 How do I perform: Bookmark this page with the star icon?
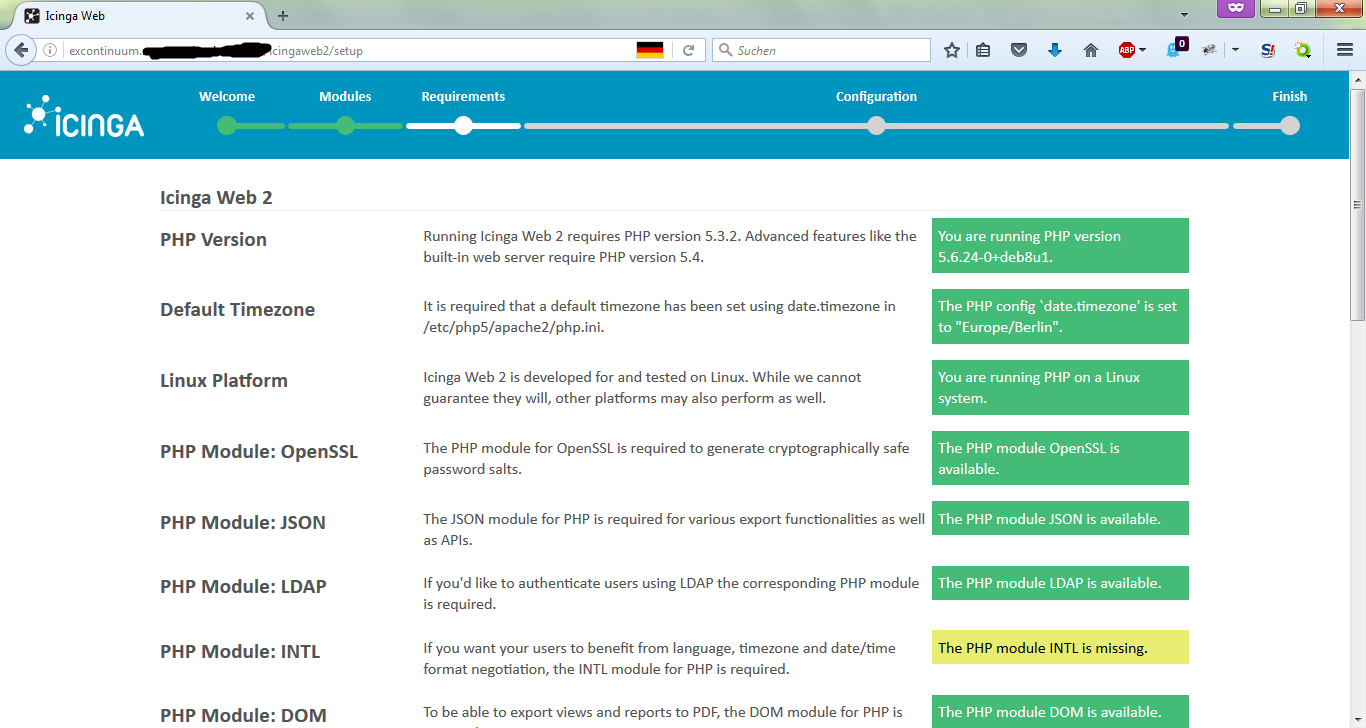point(952,50)
